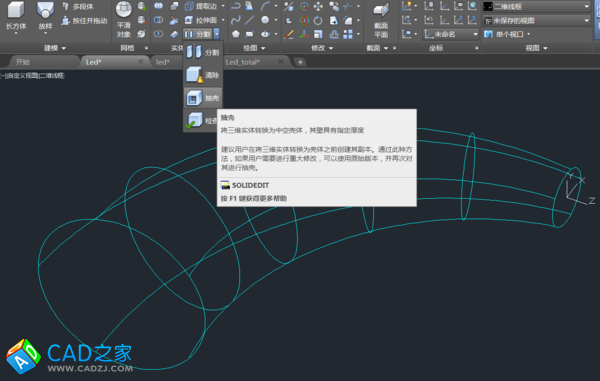Expand the 建模 panel arrow

coord(64,48)
